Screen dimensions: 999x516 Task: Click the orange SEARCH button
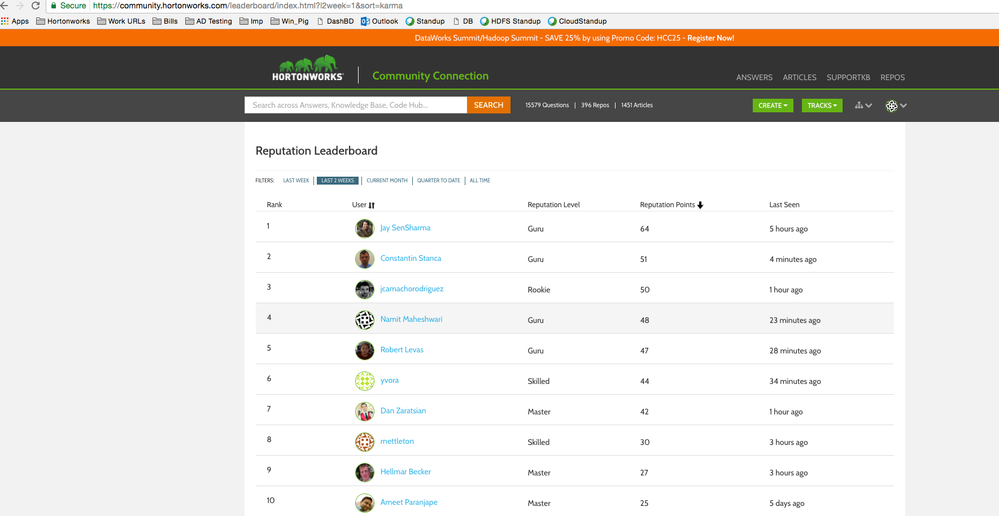point(489,105)
